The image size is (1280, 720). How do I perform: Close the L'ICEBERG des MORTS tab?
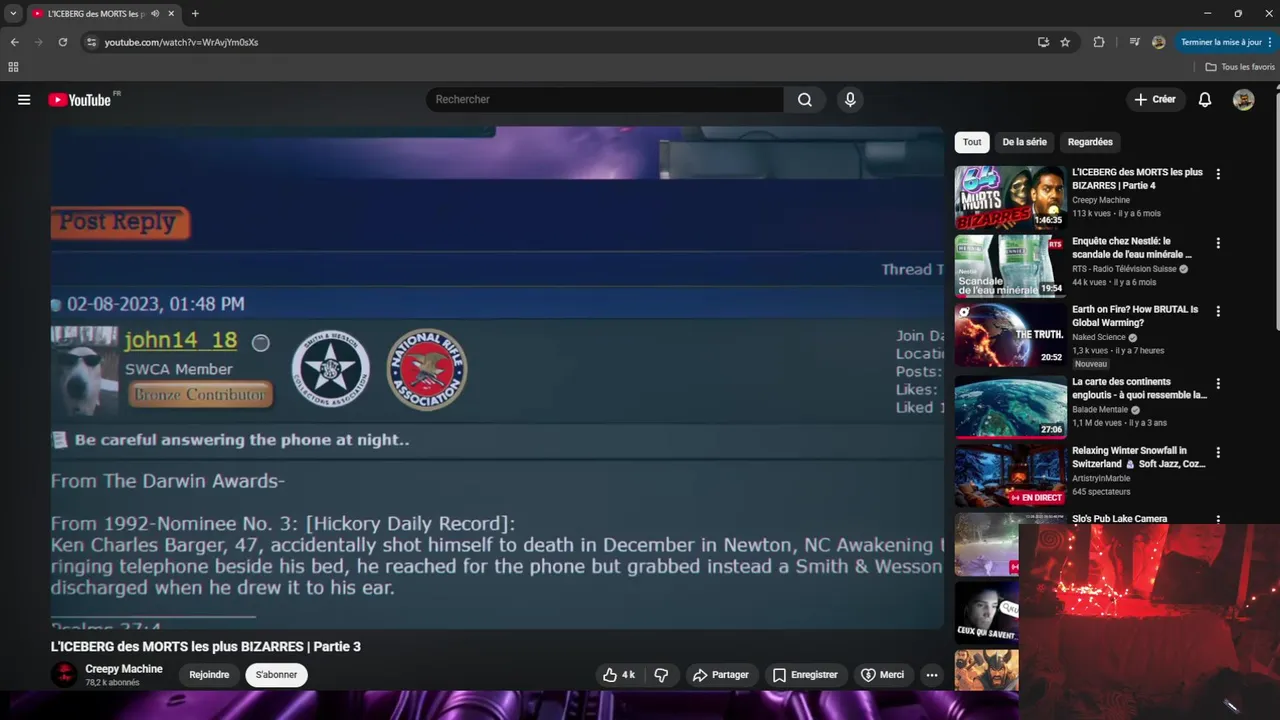(171, 13)
